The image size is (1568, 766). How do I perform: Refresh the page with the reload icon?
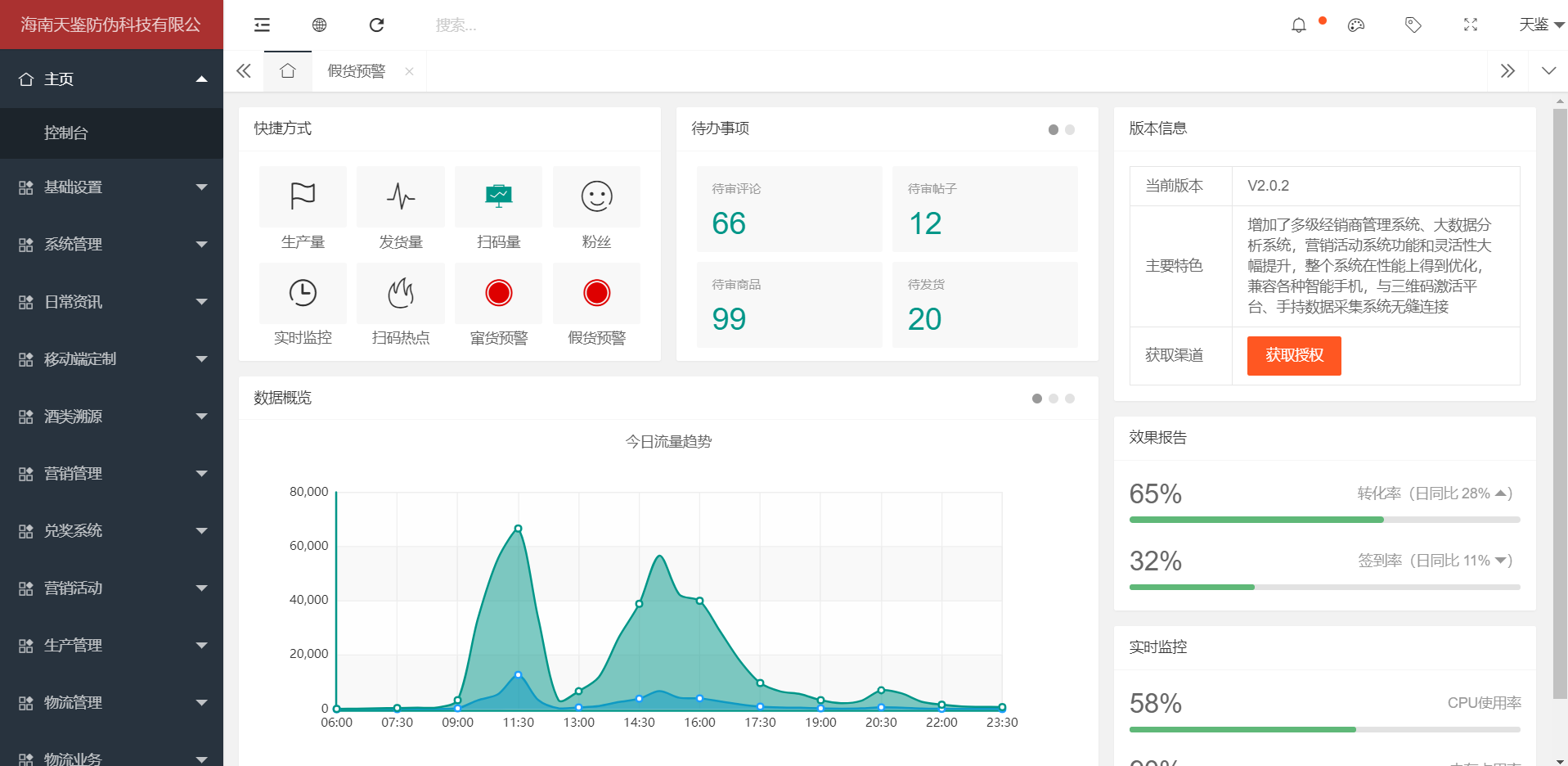376,25
